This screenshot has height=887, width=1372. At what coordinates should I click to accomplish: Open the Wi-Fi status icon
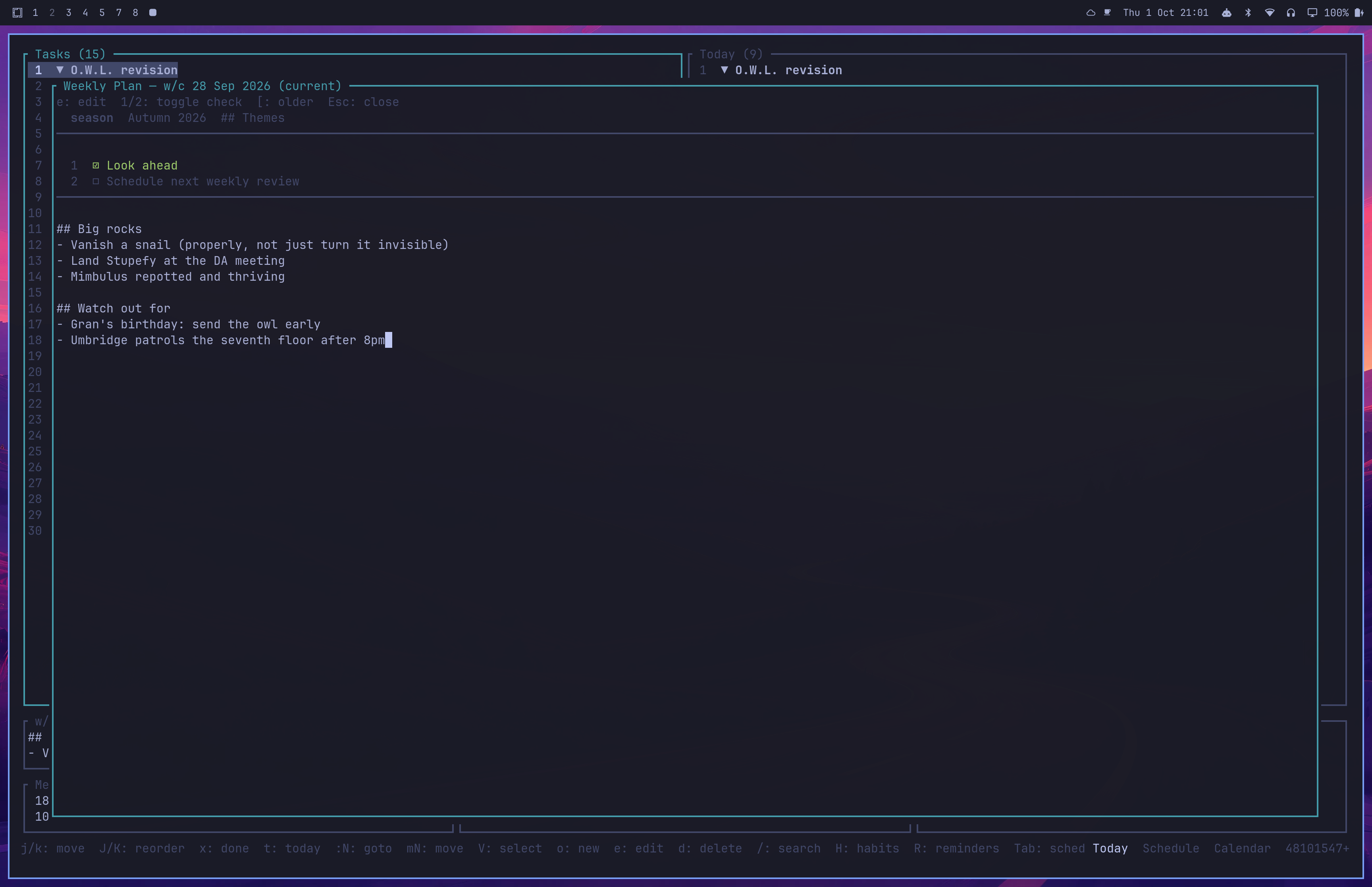click(1270, 13)
